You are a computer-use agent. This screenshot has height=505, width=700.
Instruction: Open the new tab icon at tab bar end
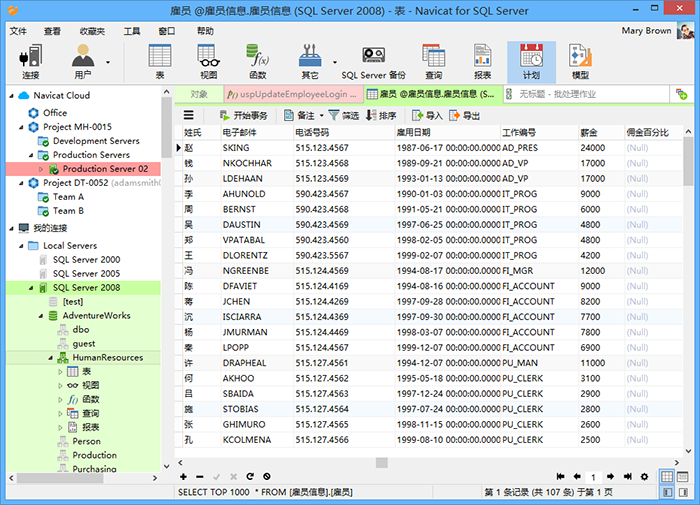[x=681, y=94]
